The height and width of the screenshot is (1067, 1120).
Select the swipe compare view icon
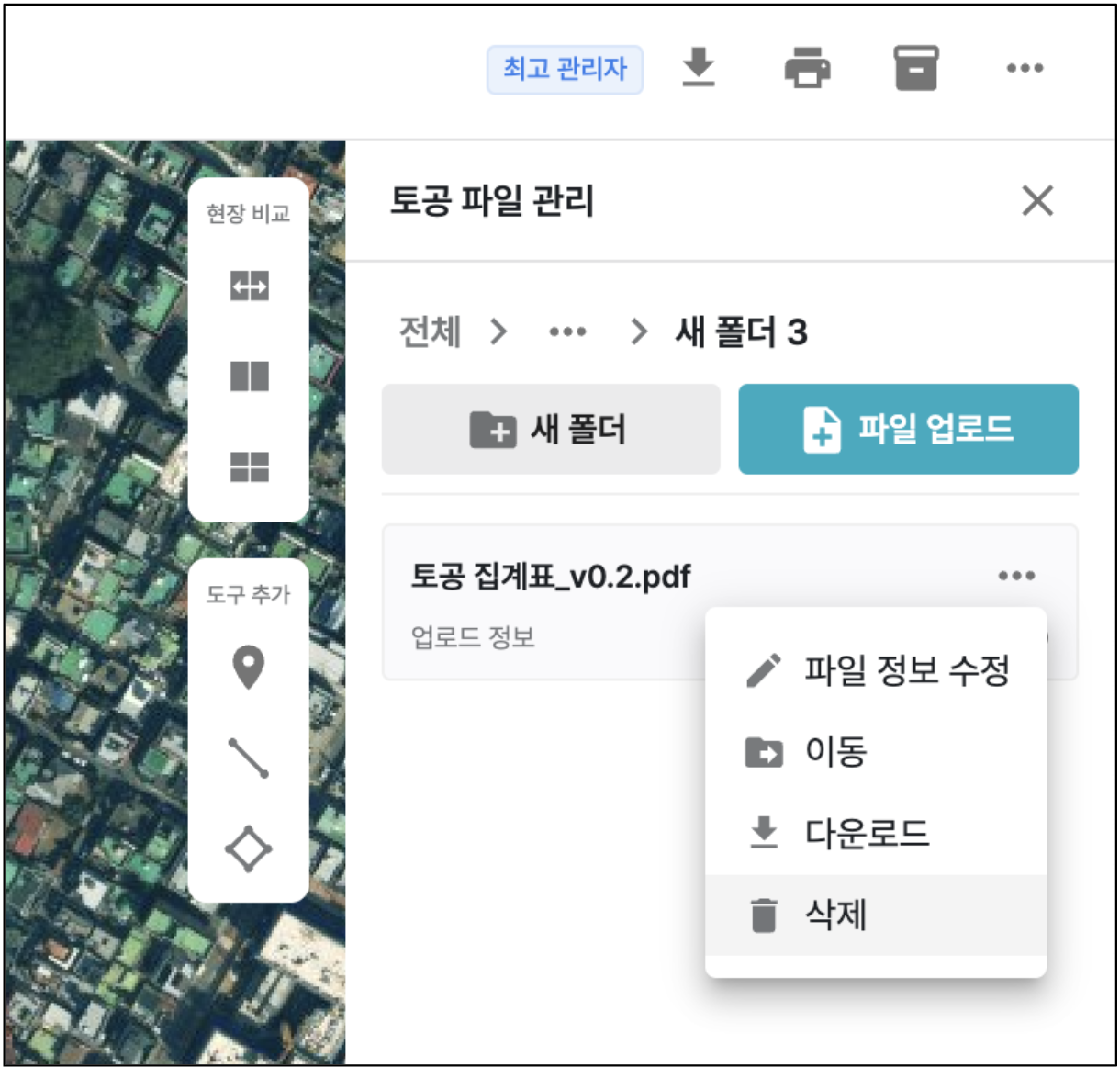pyautogui.click(x=249, y=286)
